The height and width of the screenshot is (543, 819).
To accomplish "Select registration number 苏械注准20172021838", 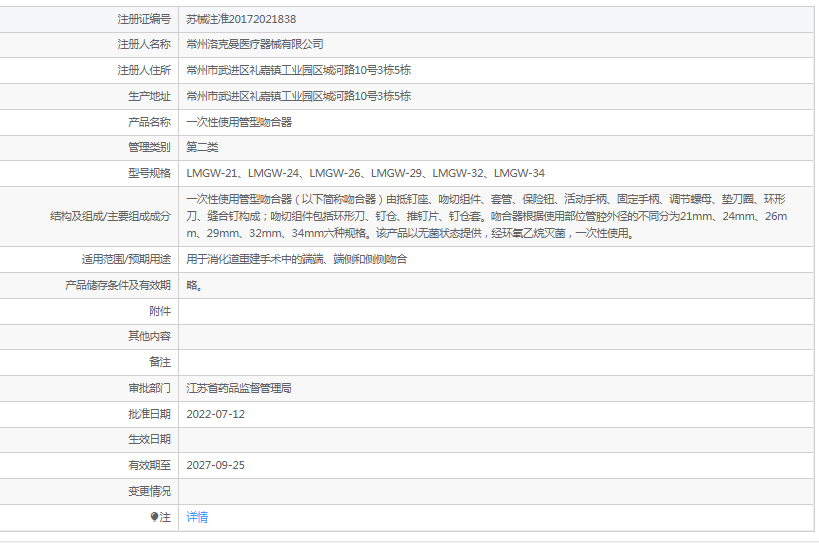I will pos(241,19).
